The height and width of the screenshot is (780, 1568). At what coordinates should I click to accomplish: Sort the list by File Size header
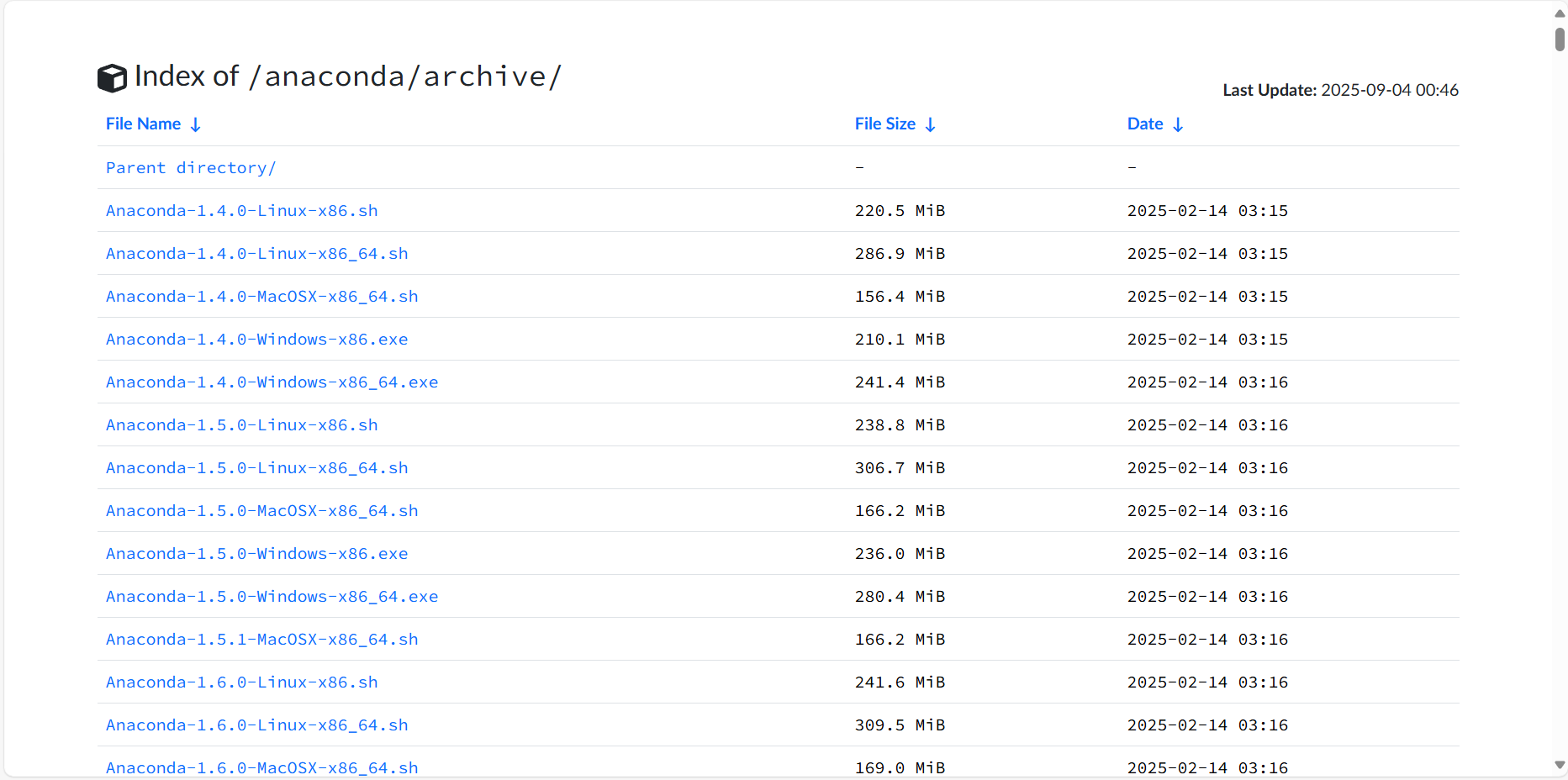pos(884,124)
